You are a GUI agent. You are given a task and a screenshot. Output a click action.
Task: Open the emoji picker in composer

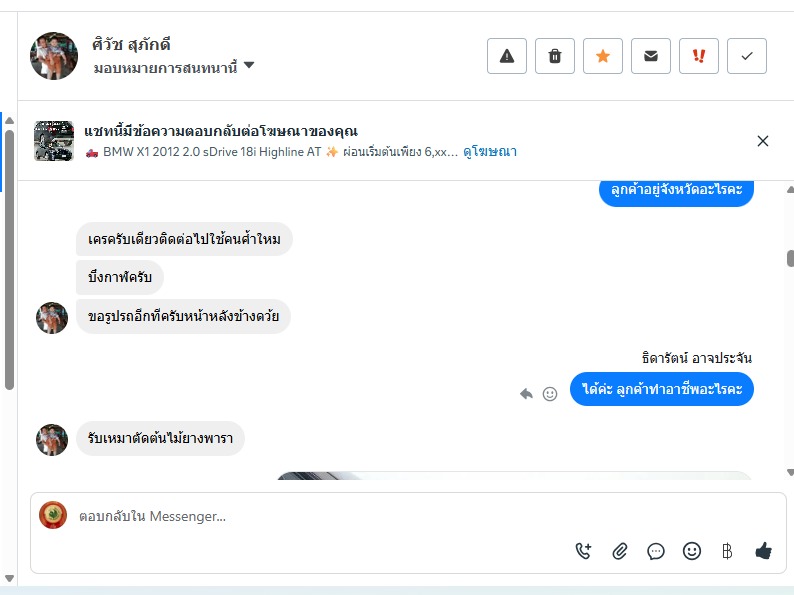tap(692, 550)
